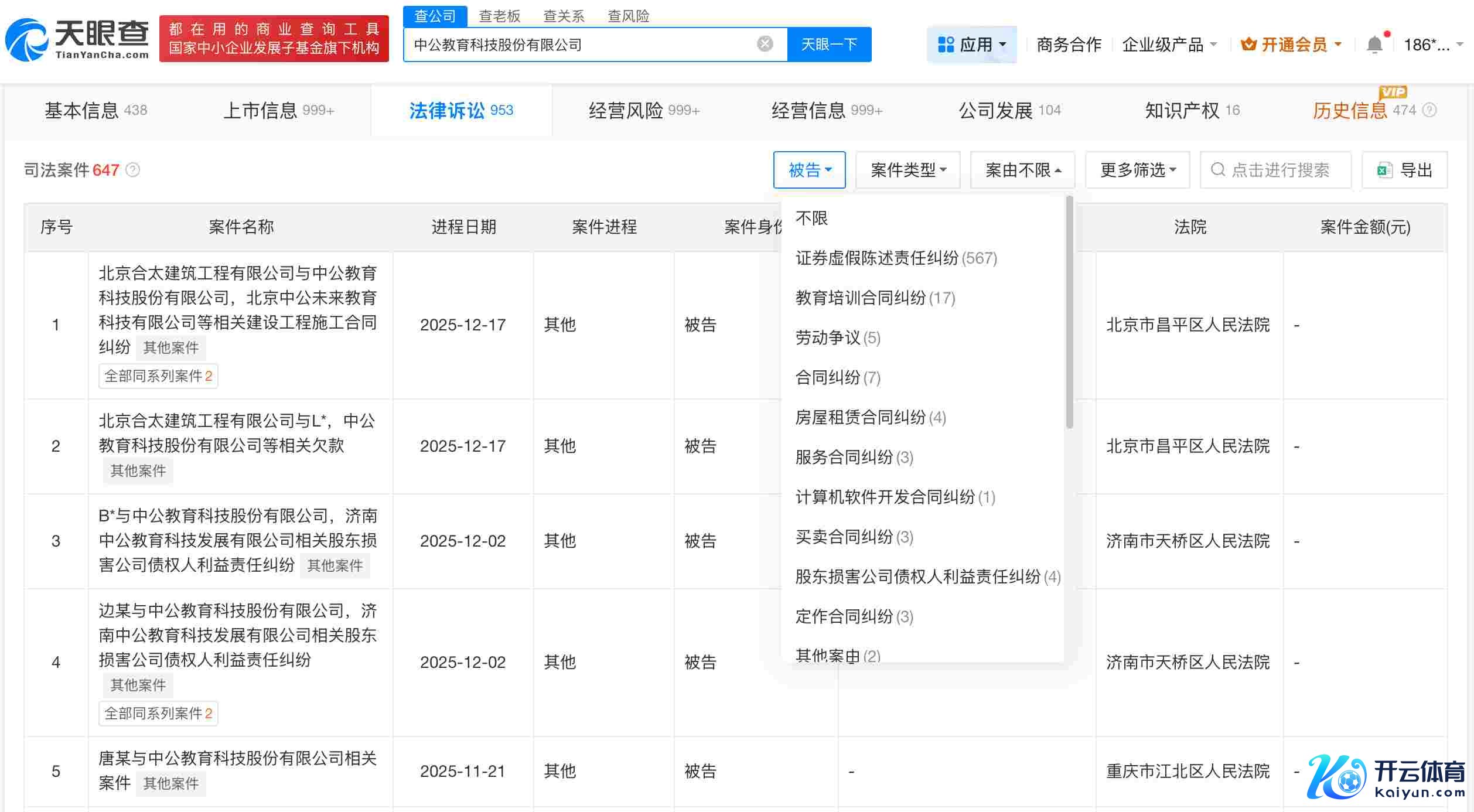Screen dimensions: 1474x812
Task: Open the 更多筛选 dropdown
Action: click(1137, 170)
